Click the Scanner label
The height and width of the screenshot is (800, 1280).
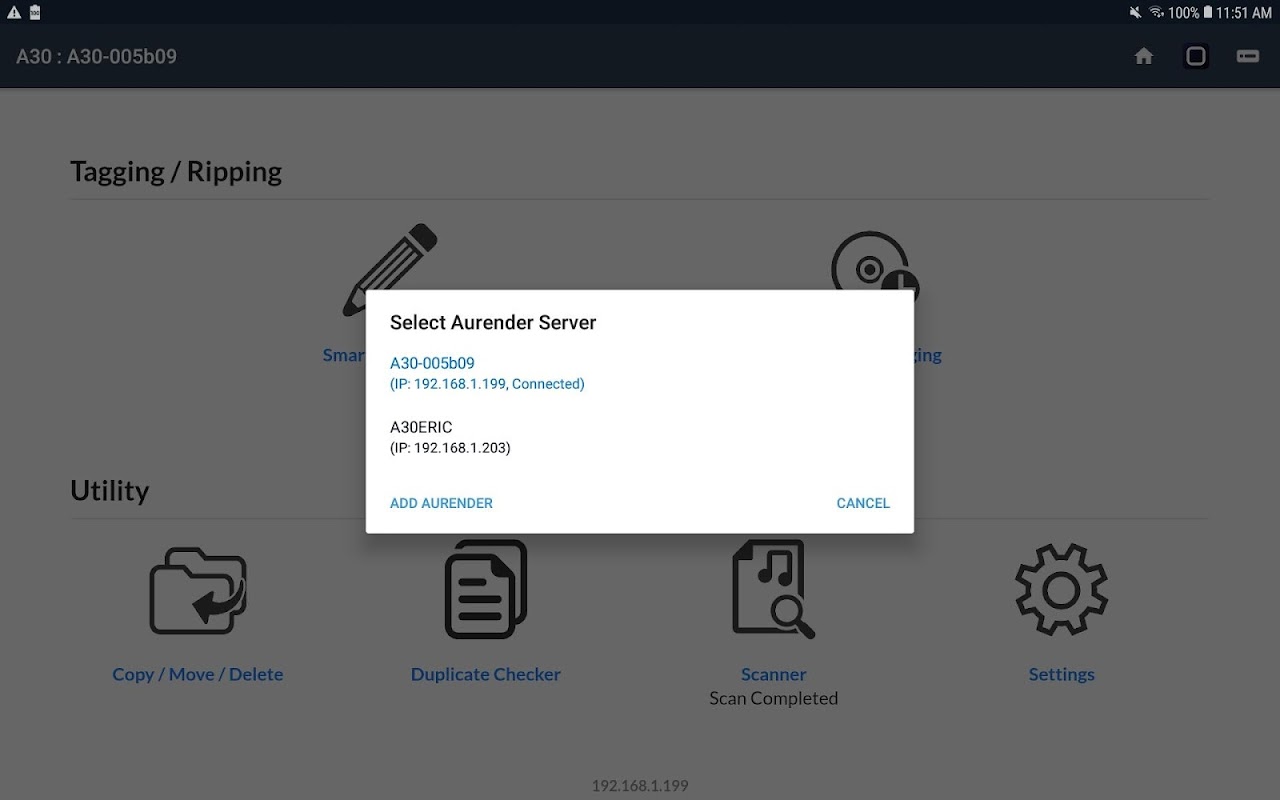(x=773, y=674)
